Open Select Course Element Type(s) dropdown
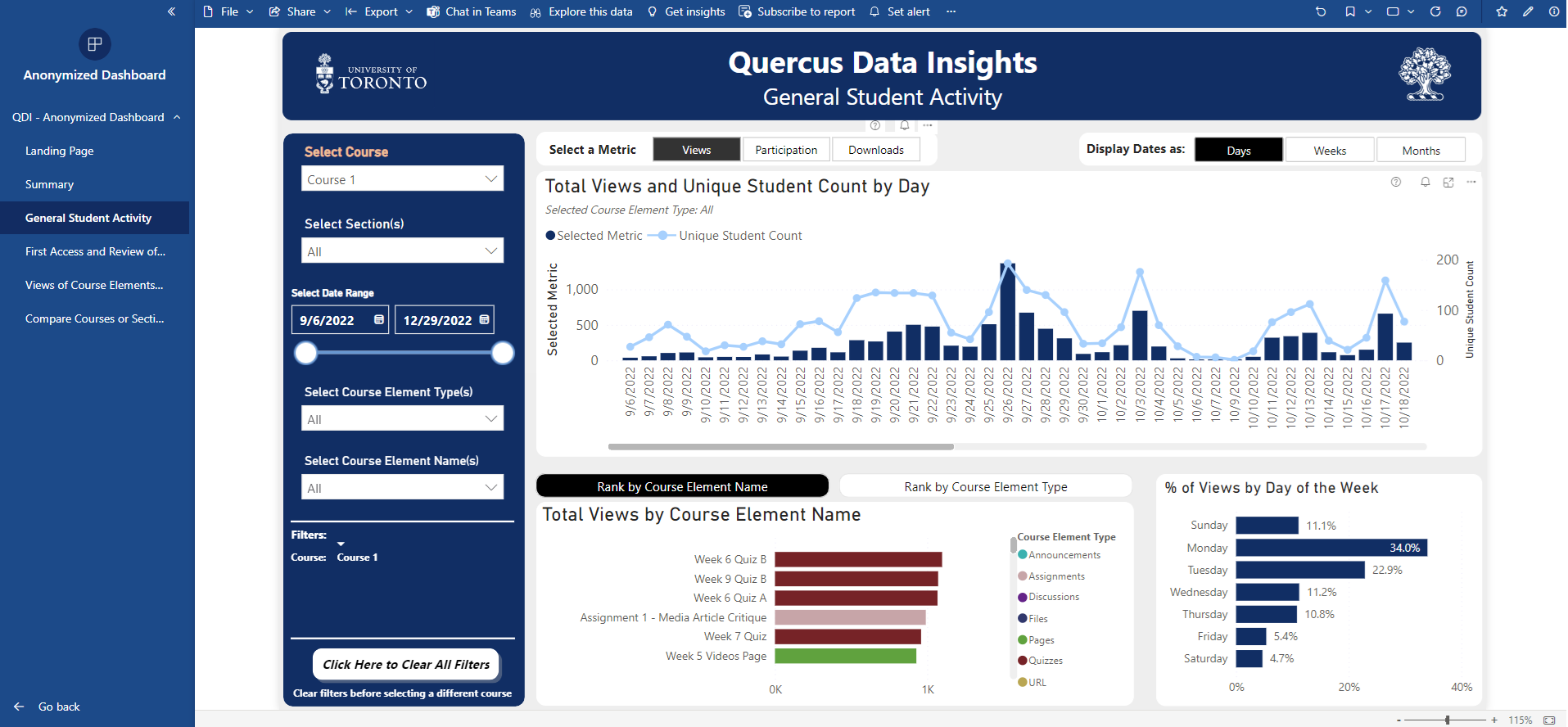1568x727 pixels. [402, 419]
